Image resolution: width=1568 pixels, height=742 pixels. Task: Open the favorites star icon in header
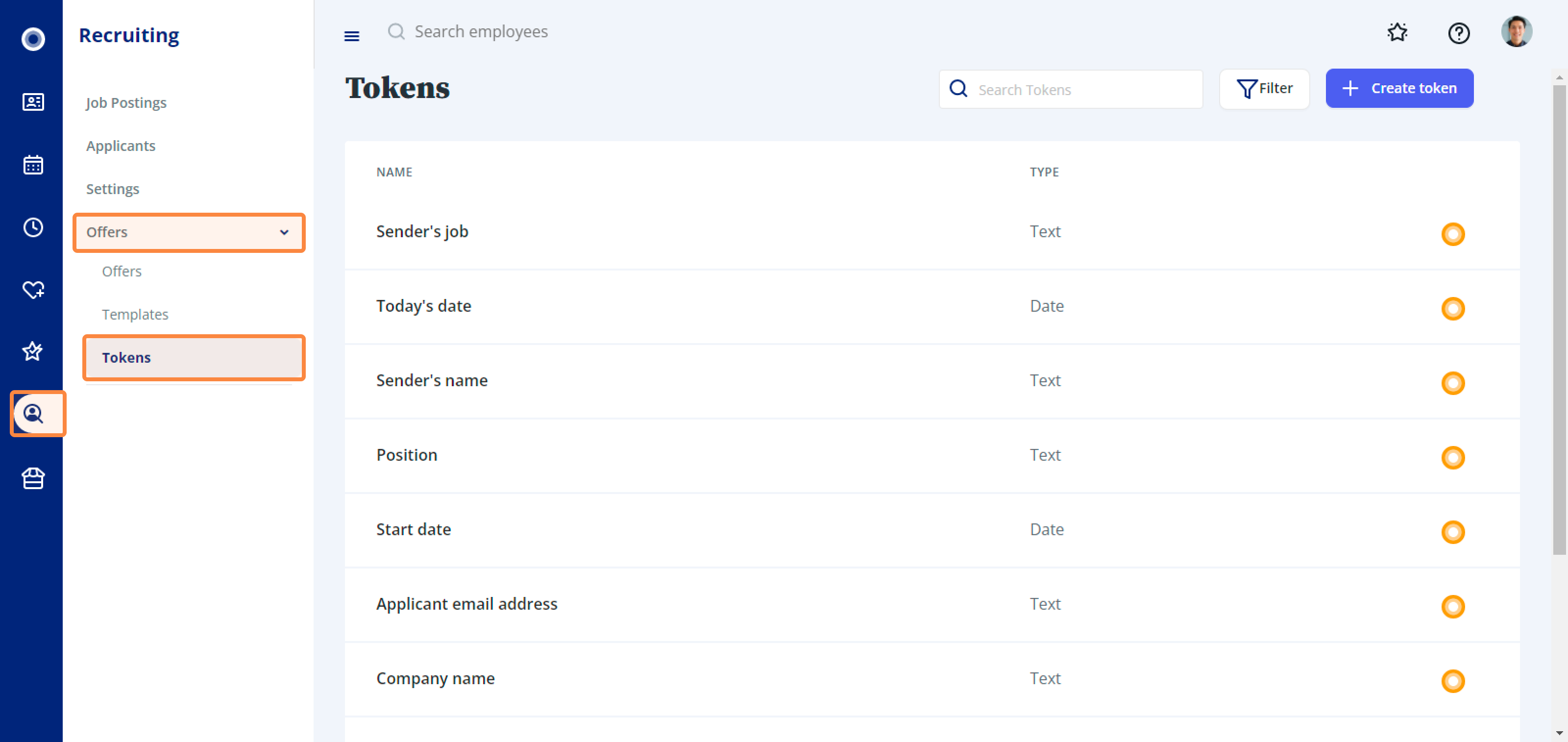pos(1397,32)
